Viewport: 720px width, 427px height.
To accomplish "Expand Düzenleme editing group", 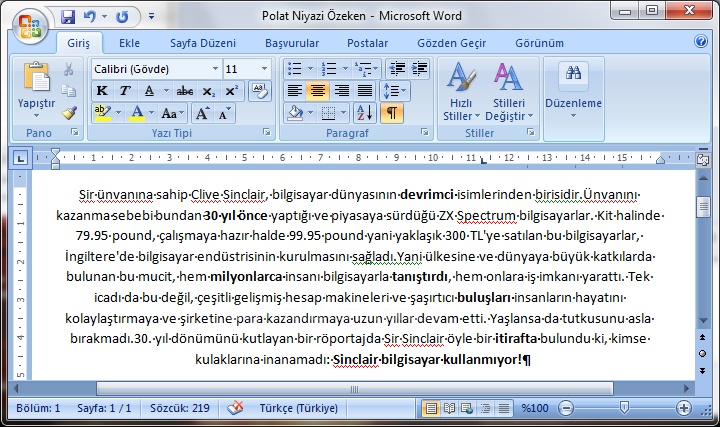I will [x=574, y=98].
